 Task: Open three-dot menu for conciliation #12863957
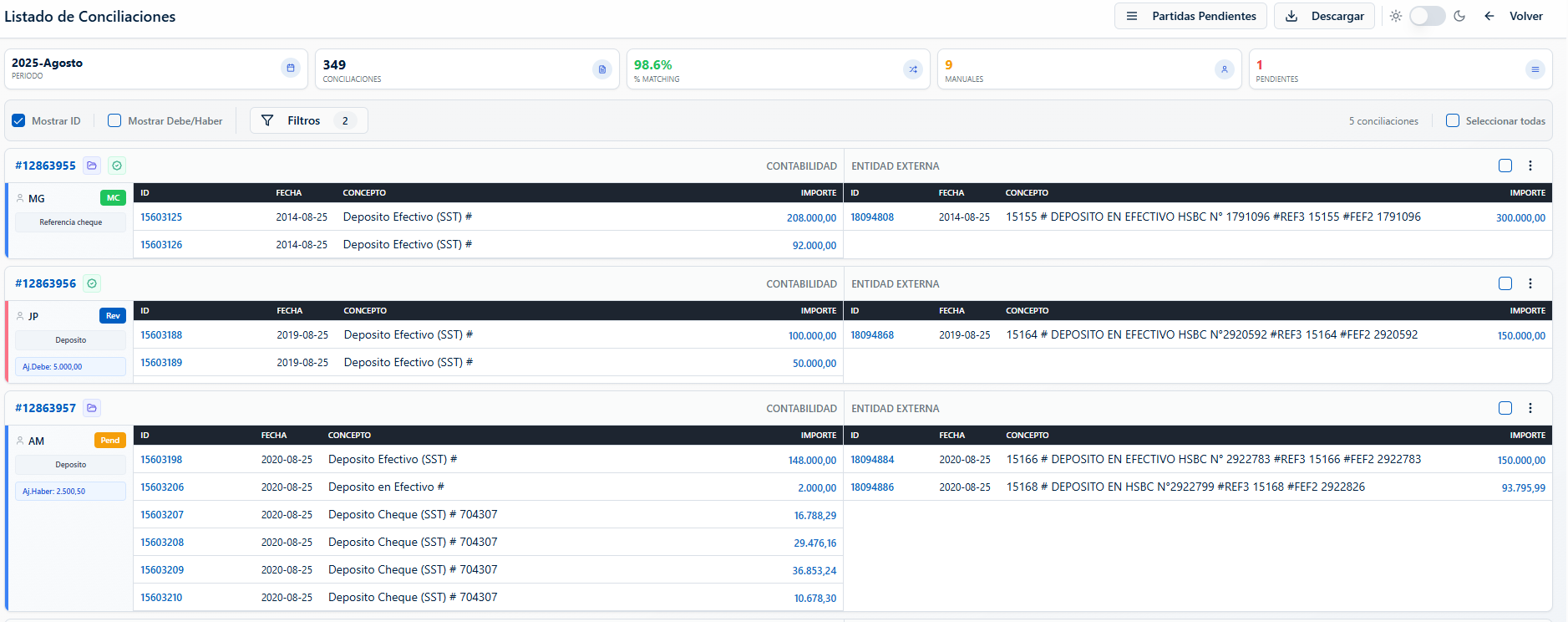coord(1530,408)
